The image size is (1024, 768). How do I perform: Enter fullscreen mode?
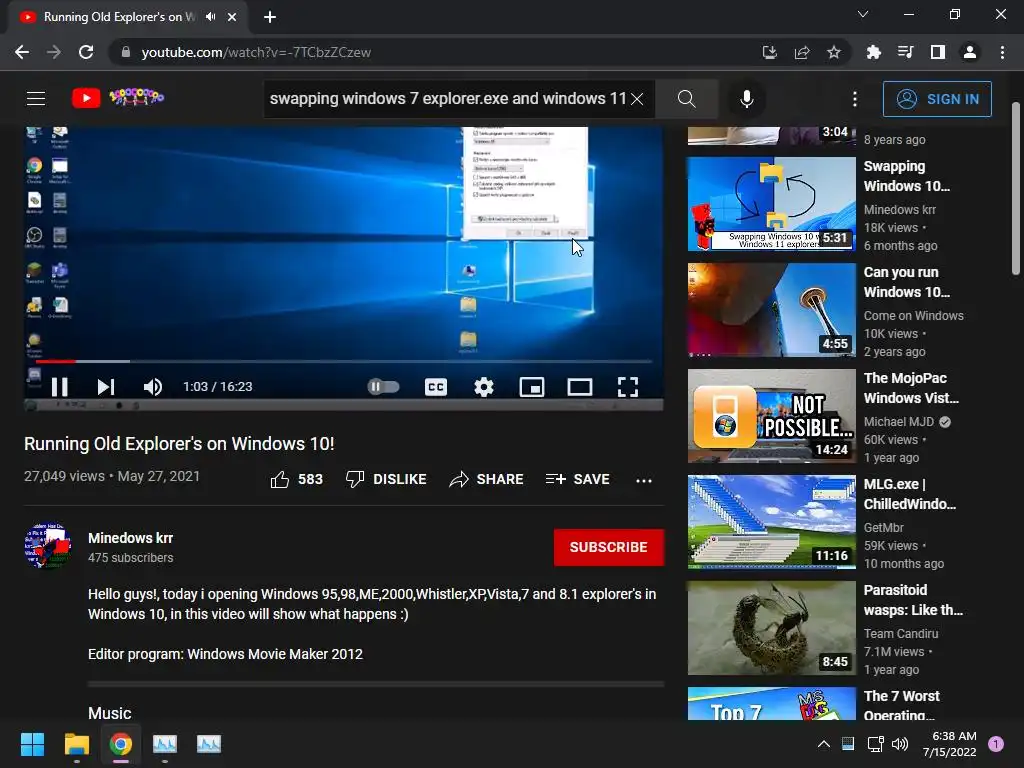point(628,387)
